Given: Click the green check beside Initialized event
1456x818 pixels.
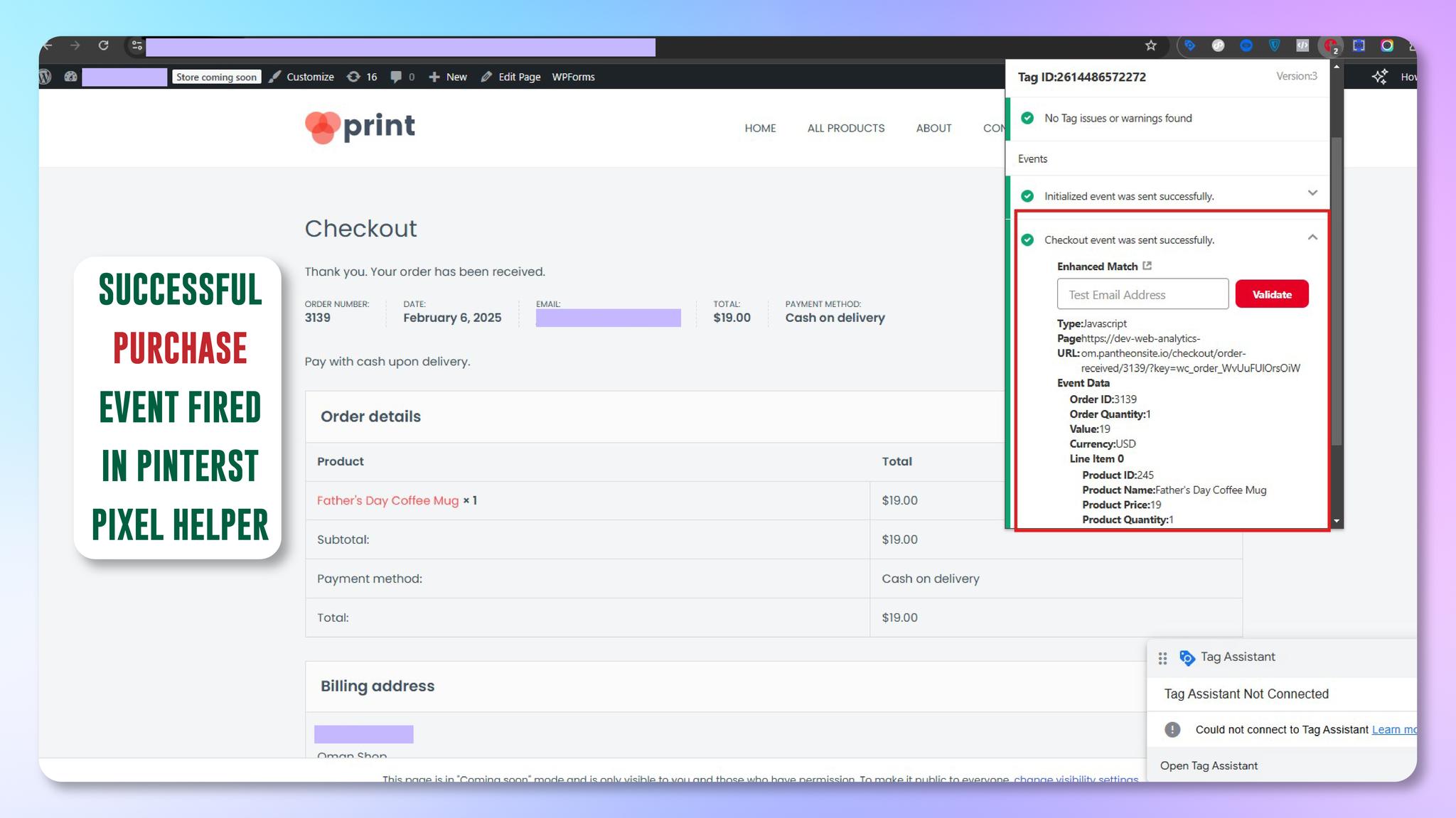Looking at the screenshot, I should pos(1027,196).
